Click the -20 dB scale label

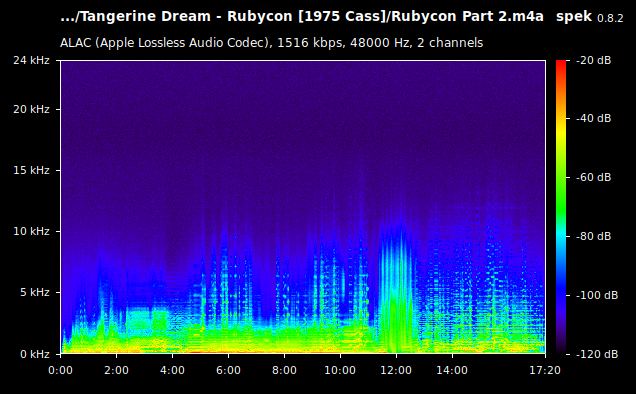(x=593, y=60)
